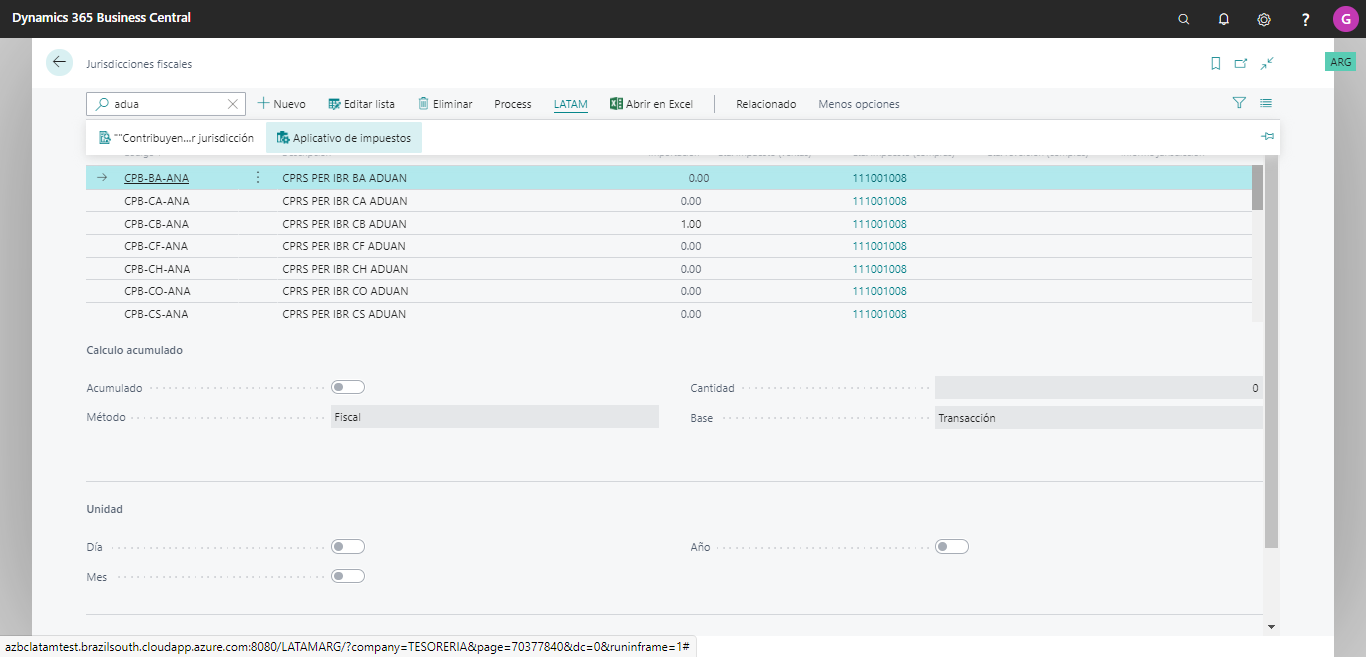Viewport: 1366px width, 657px height.
Task: Toggle the Mes switch
Action: 348,576
